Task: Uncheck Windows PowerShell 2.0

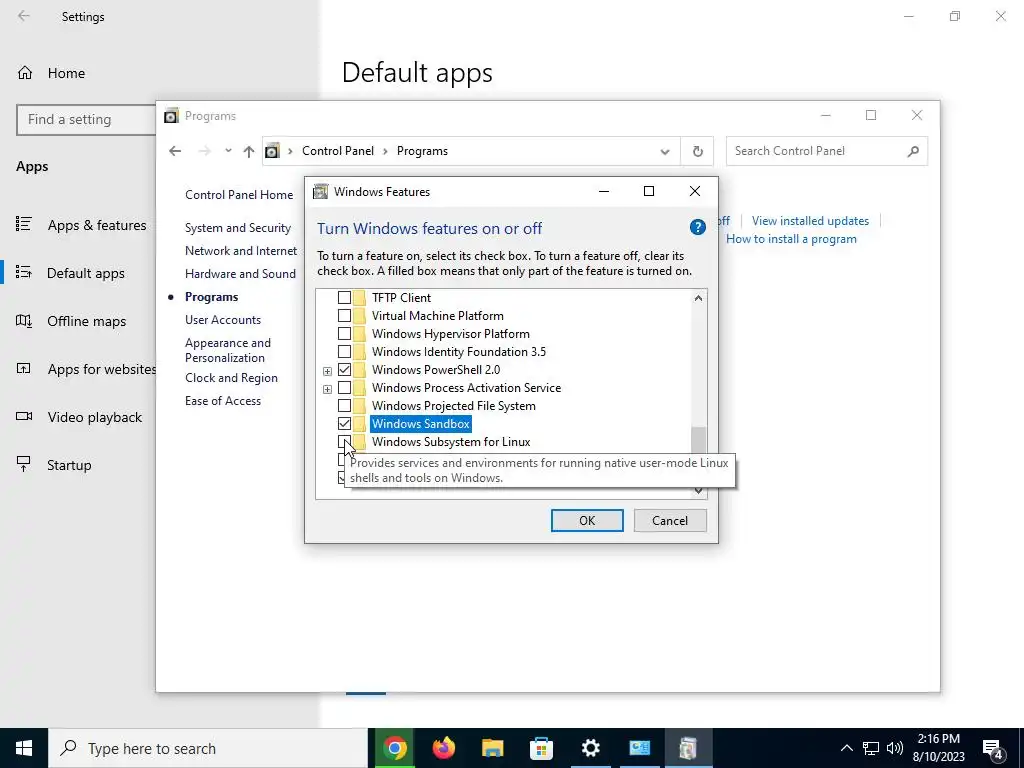Action: (344, 370)
